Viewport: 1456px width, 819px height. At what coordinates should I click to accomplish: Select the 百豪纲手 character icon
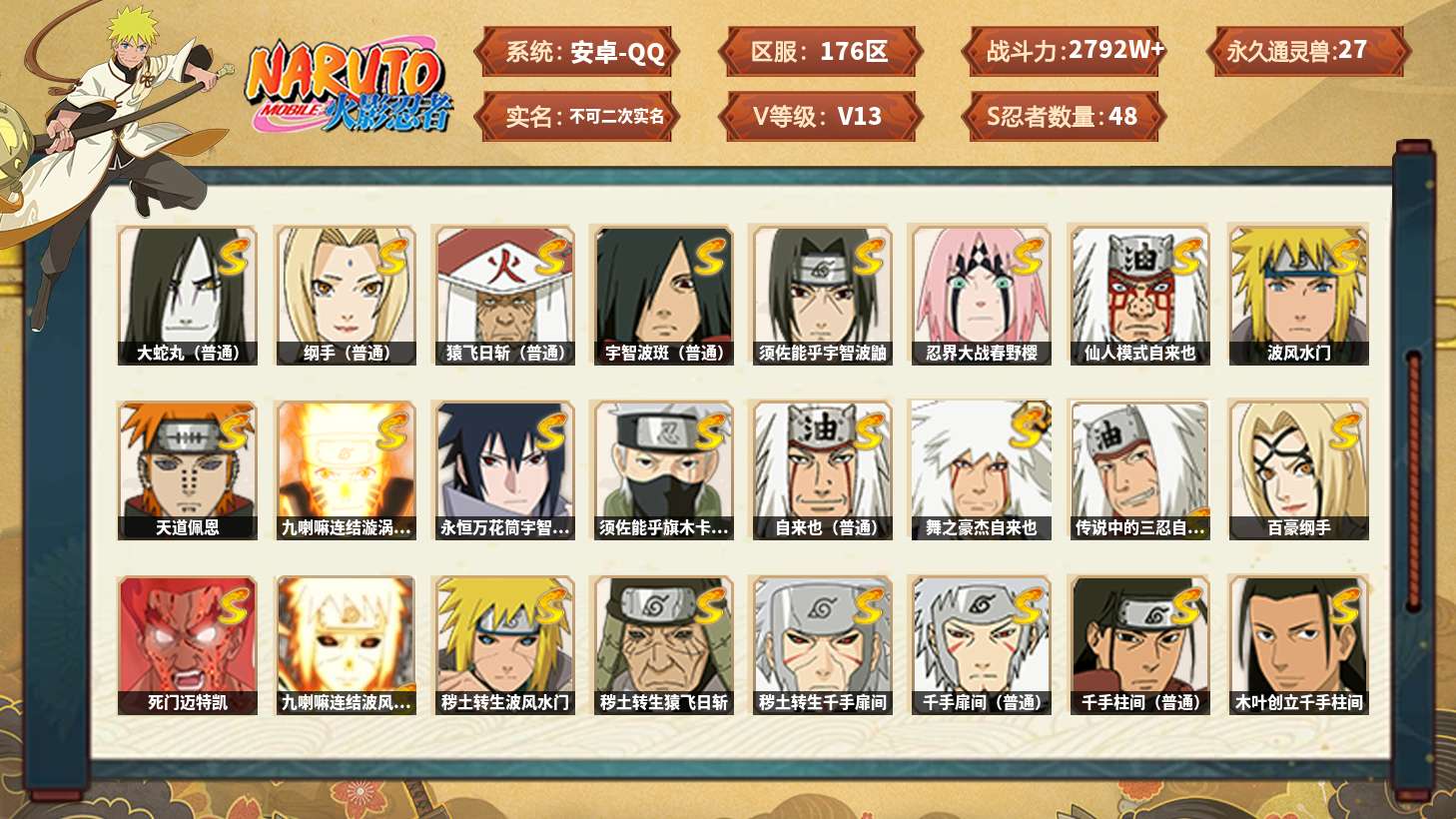pyautogui.click(x=1298, y=470)
